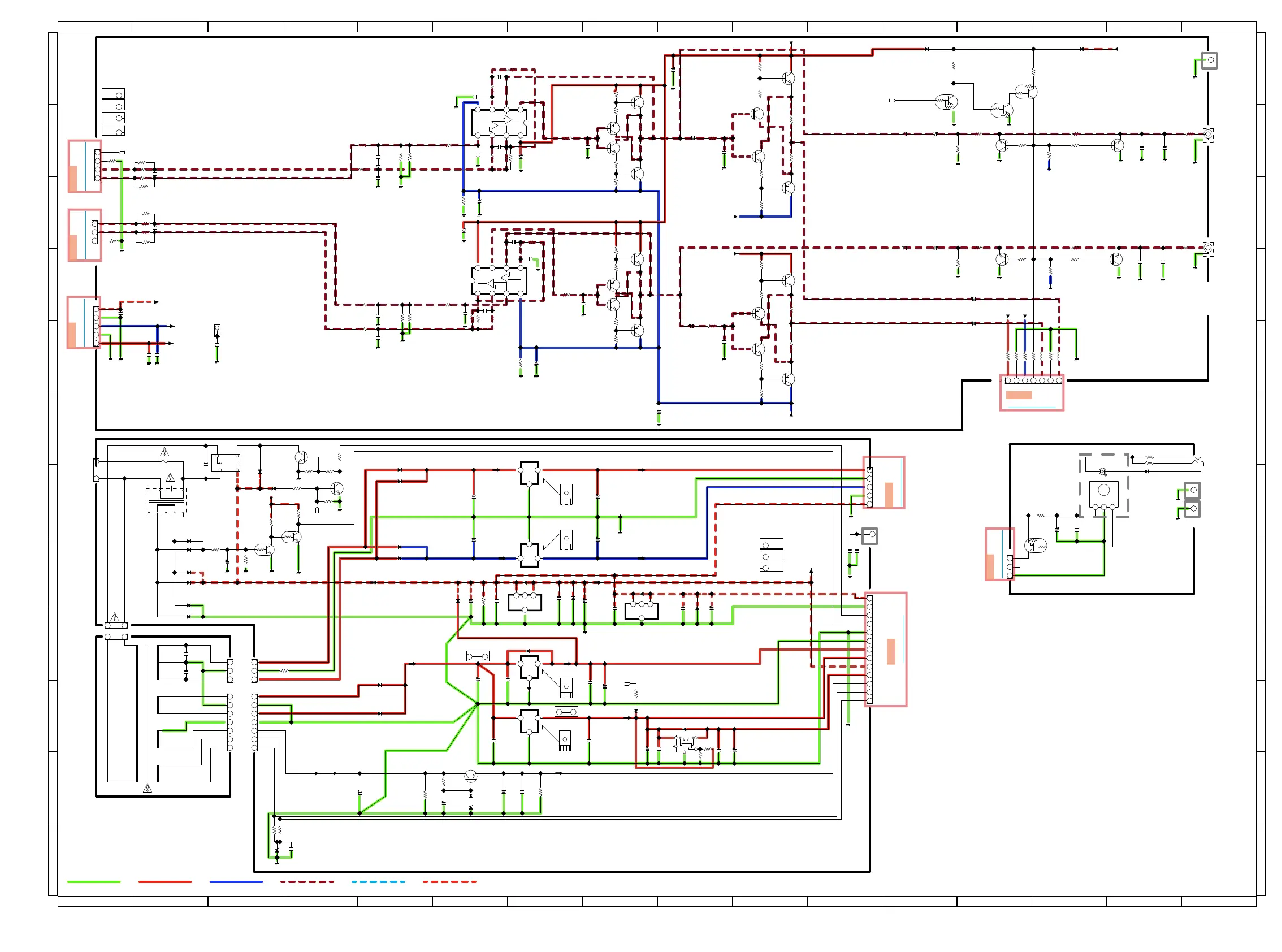Screen dimensions: 1282x952
Task: Select the upper output jack on right edge
Action: 1208,135
